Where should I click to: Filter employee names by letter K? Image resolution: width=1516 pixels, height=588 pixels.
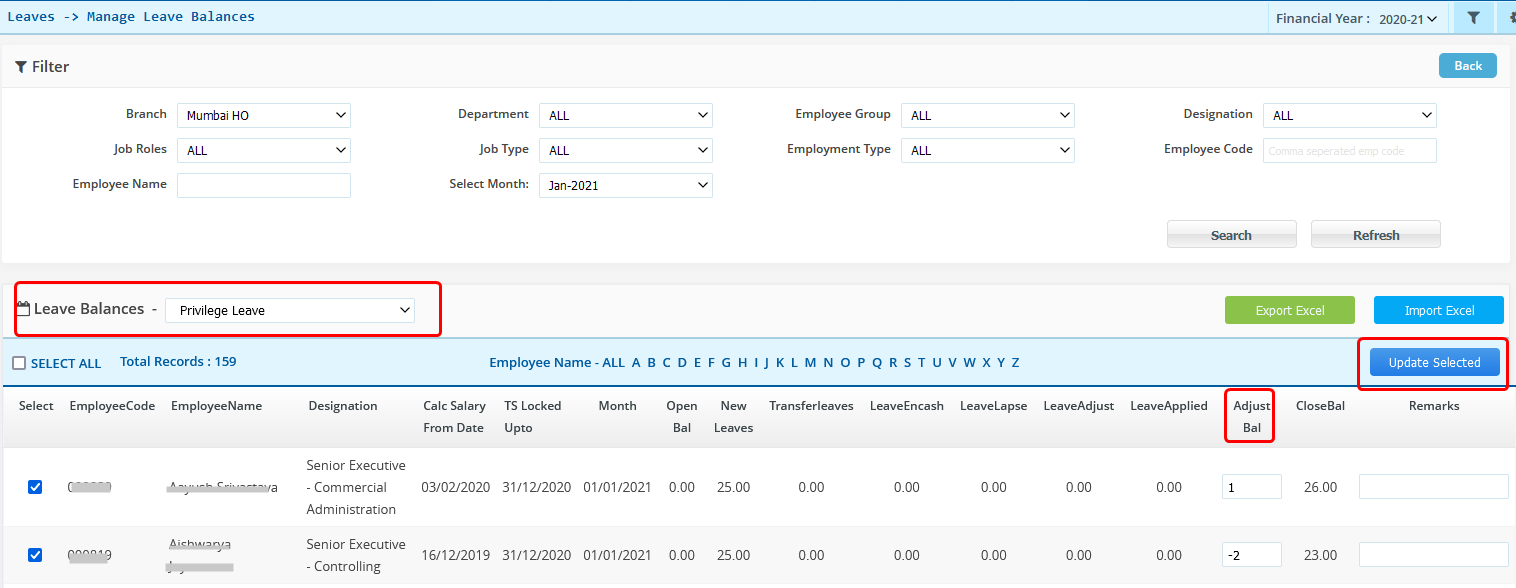coord(780,362)
